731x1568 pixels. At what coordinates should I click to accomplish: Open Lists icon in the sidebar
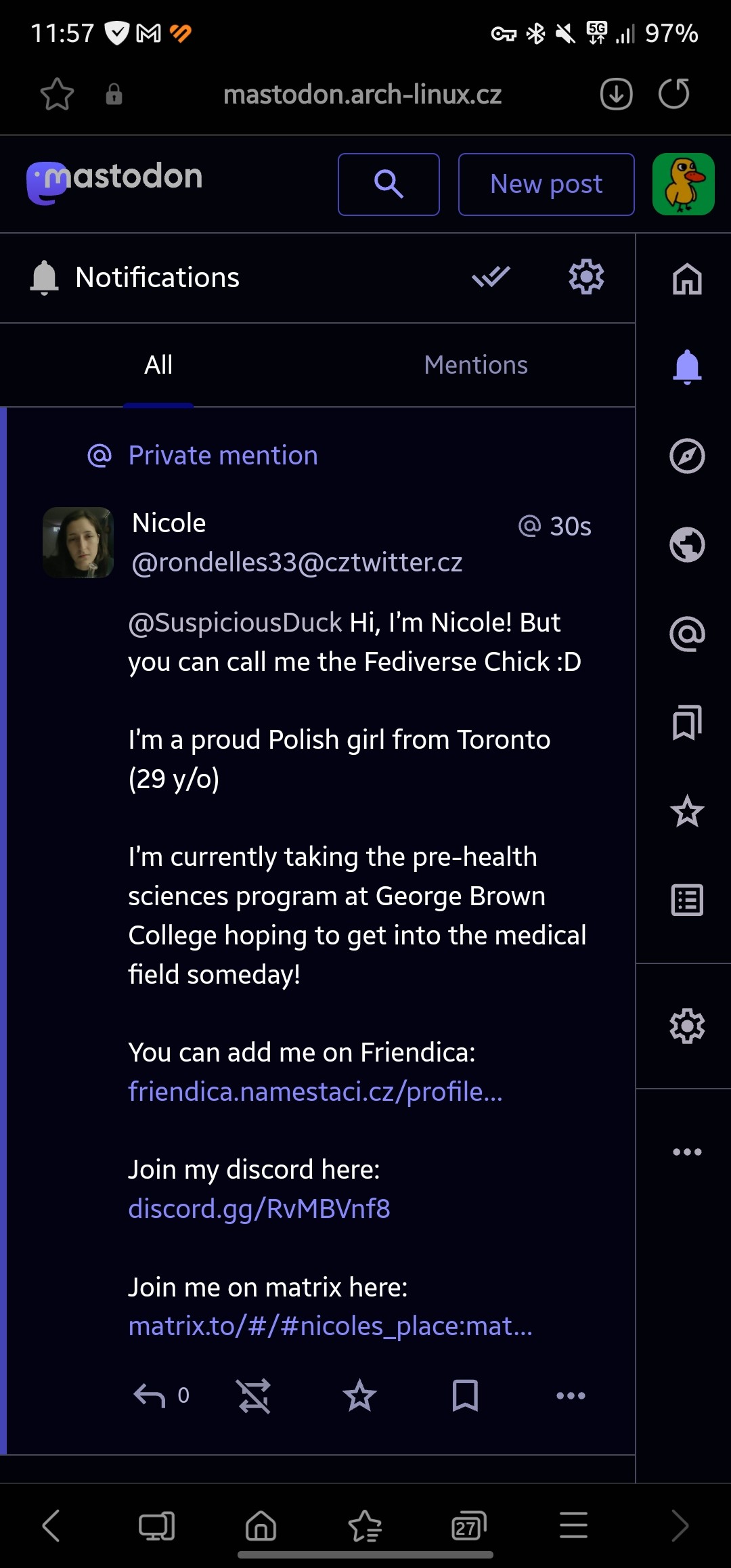(x=687, y=900)
